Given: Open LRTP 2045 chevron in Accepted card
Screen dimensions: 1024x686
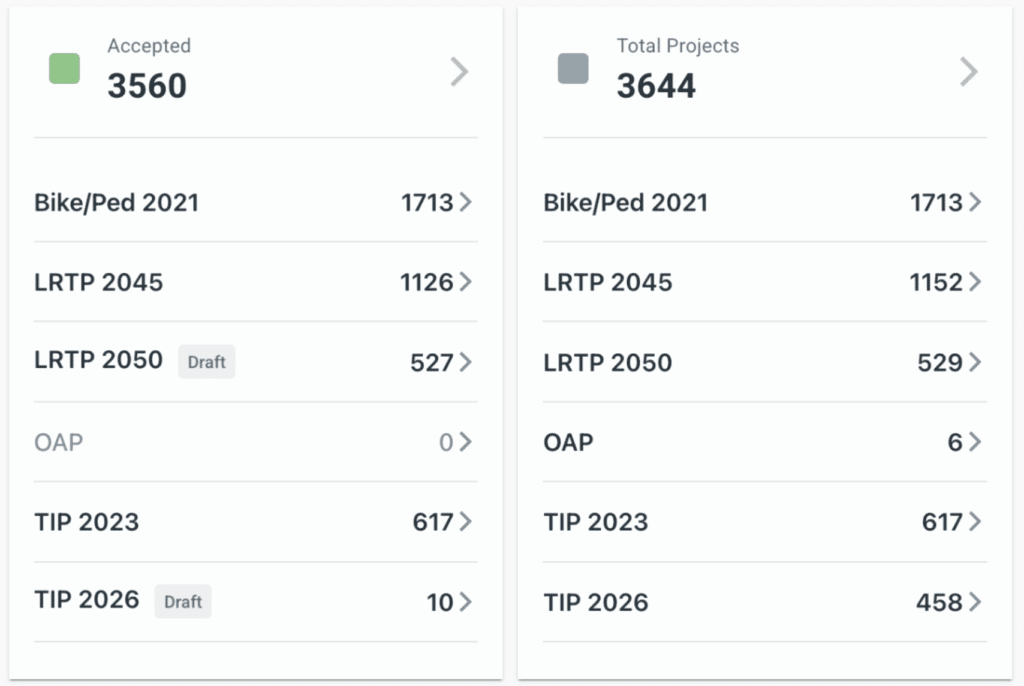Looking at the screenshot, I should pyautogui.click(x=465, y=282).
